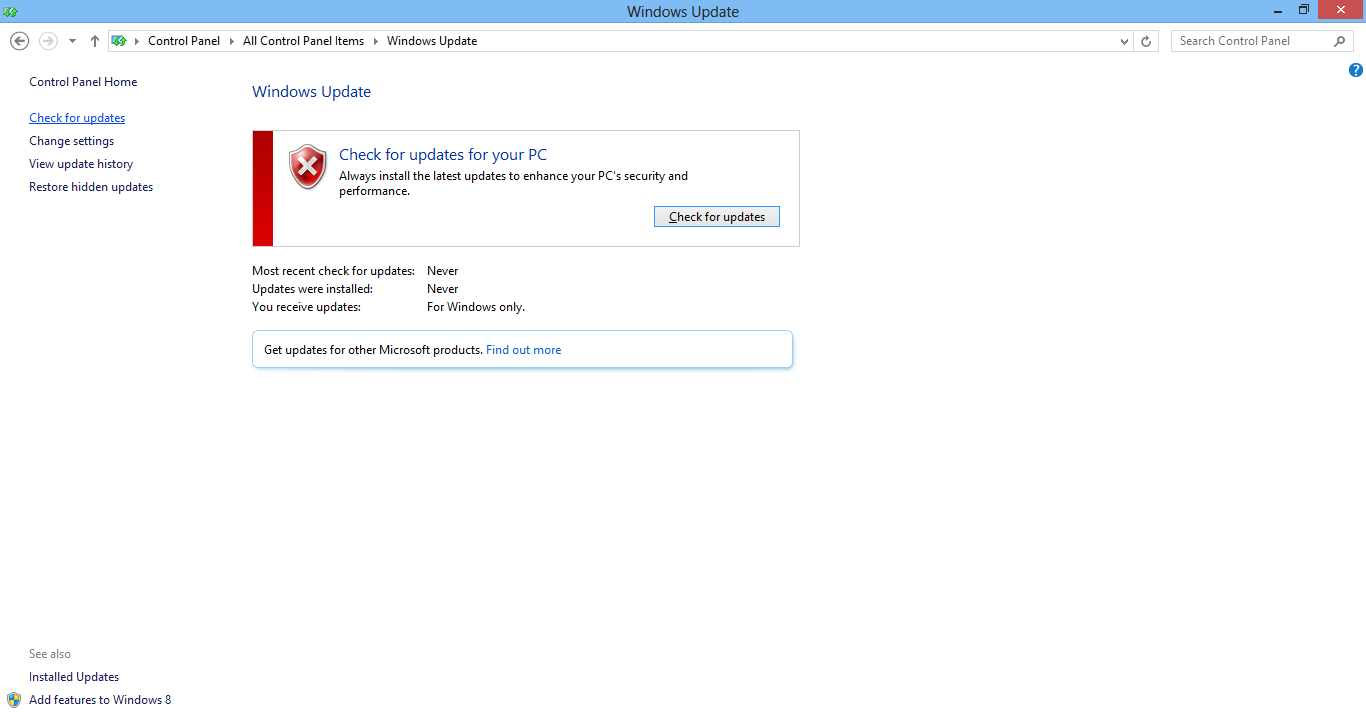Open the recent locations dropdown arrow
This screenshot has width=1366, height=728.
[72, 41]
